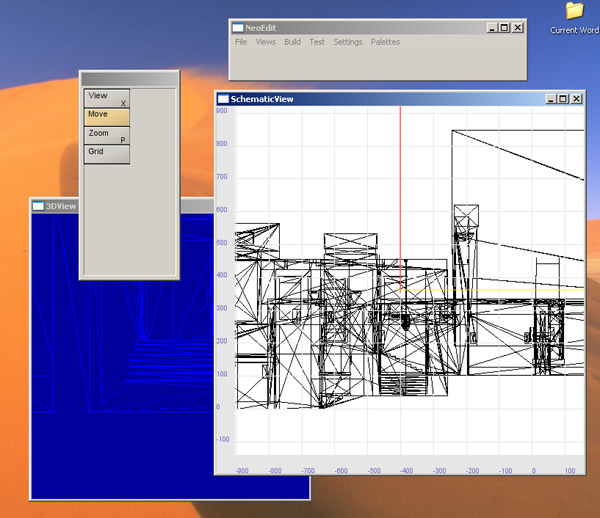Click the NeoEdit window icon
The width and height of the screenshot is (600, 518).
[x=238, y=28]
